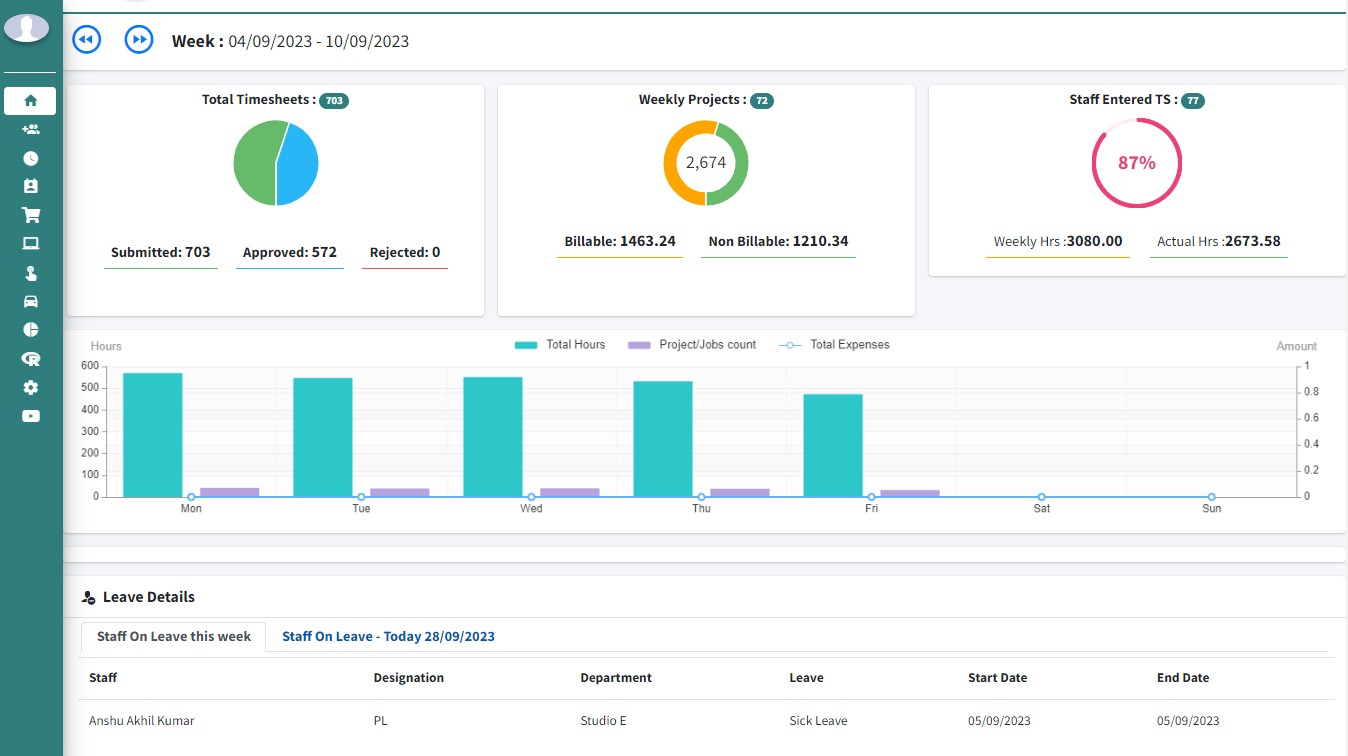Click the employee ID badge icon
The image size is (1348, 756).
click(x=30, y=186)
